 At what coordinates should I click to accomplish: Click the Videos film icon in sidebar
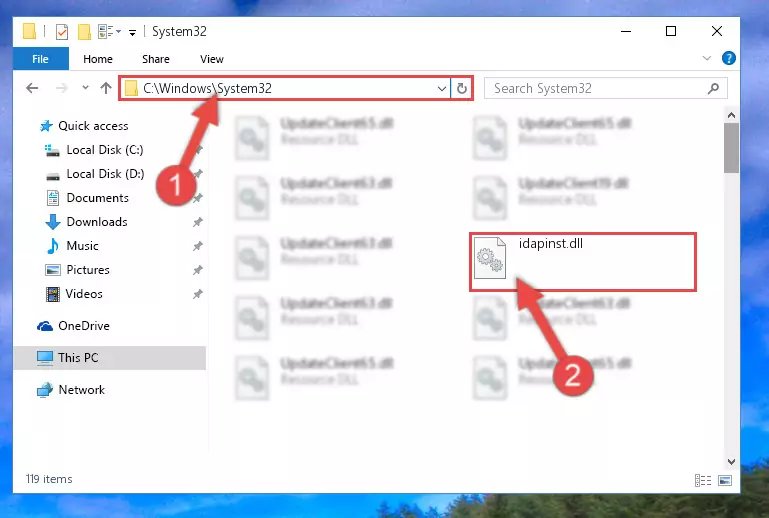52,294
